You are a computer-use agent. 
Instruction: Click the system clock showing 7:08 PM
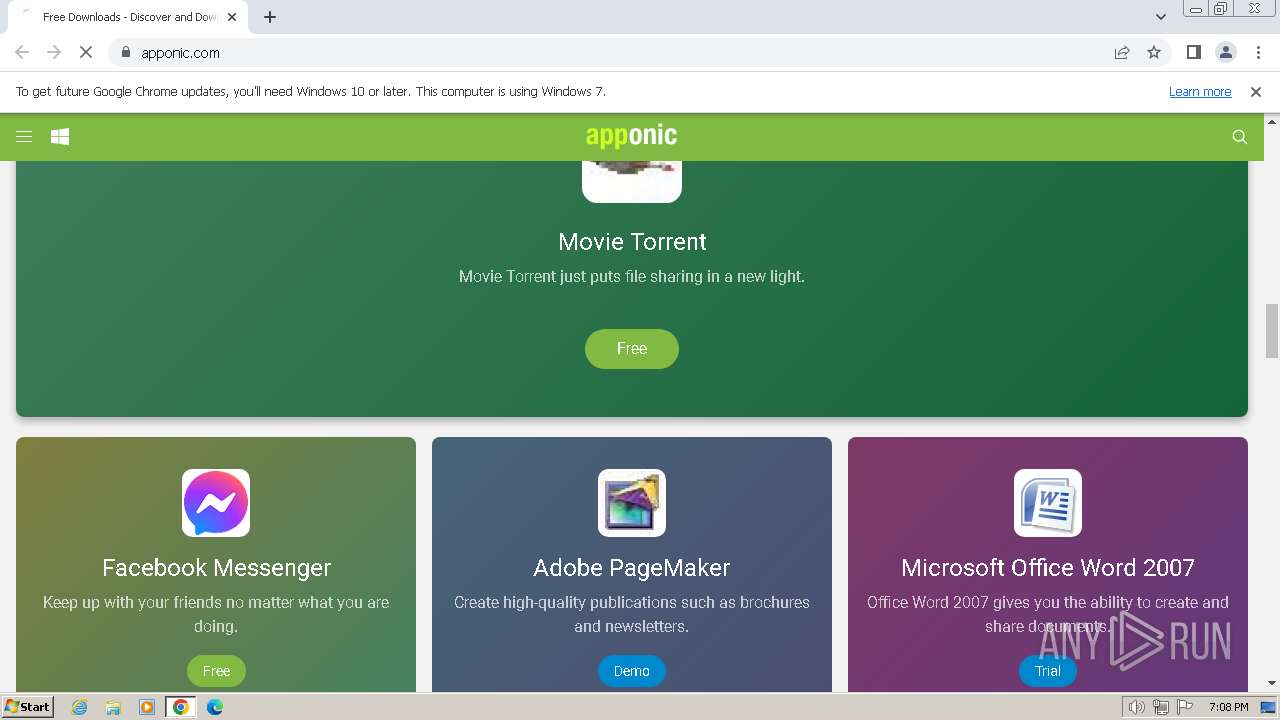(x=1228, y=707)
